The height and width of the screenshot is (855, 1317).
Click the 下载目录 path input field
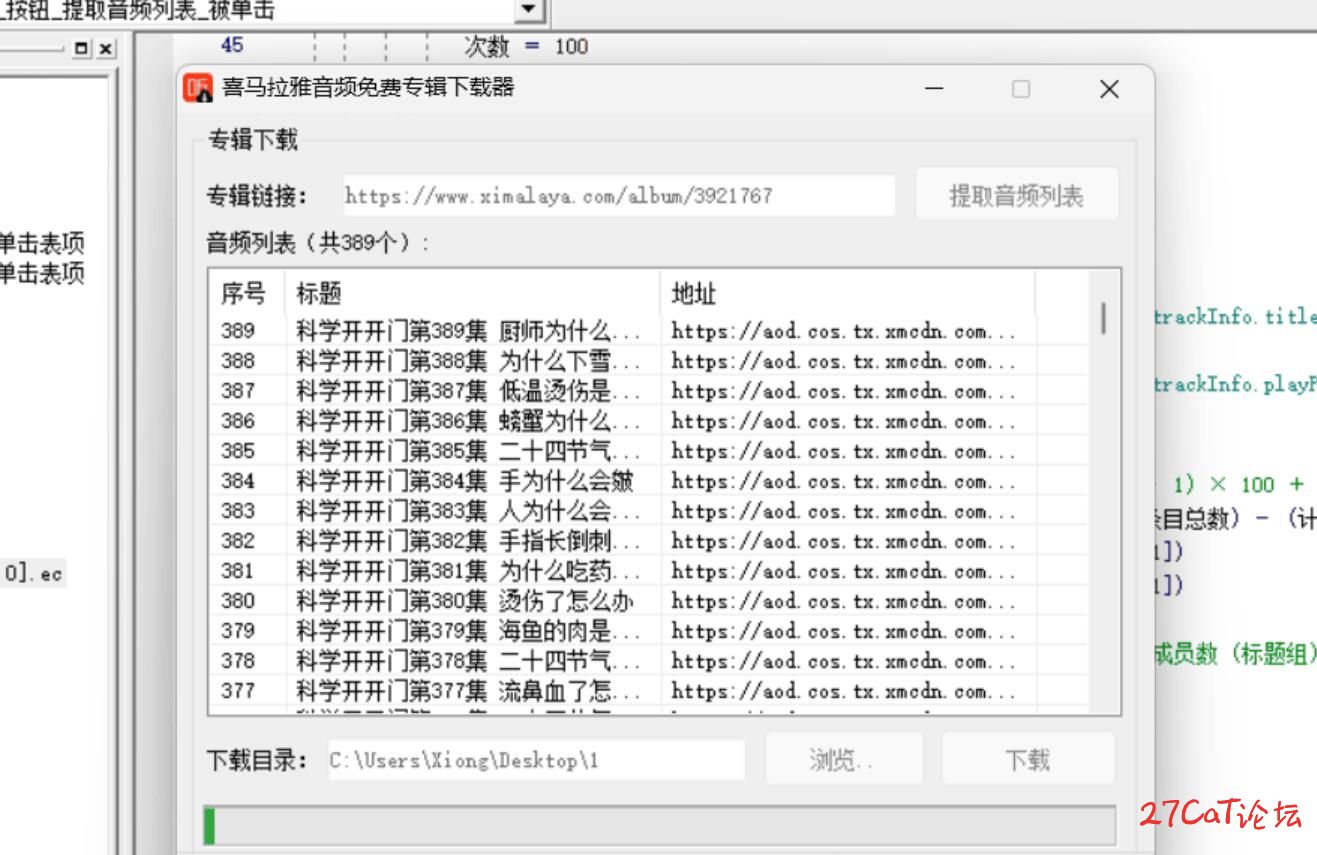tap(535, 760)
